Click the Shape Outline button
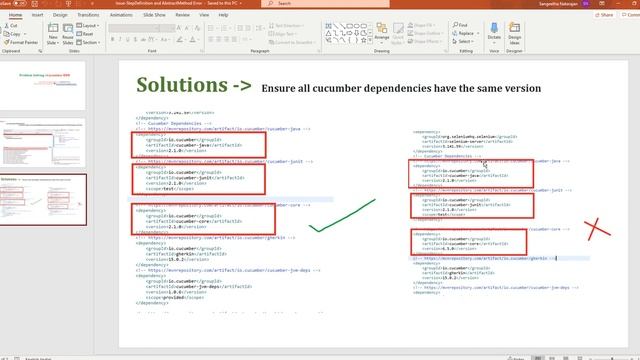This screenshot has width=640, height=360. click(424, 33)
